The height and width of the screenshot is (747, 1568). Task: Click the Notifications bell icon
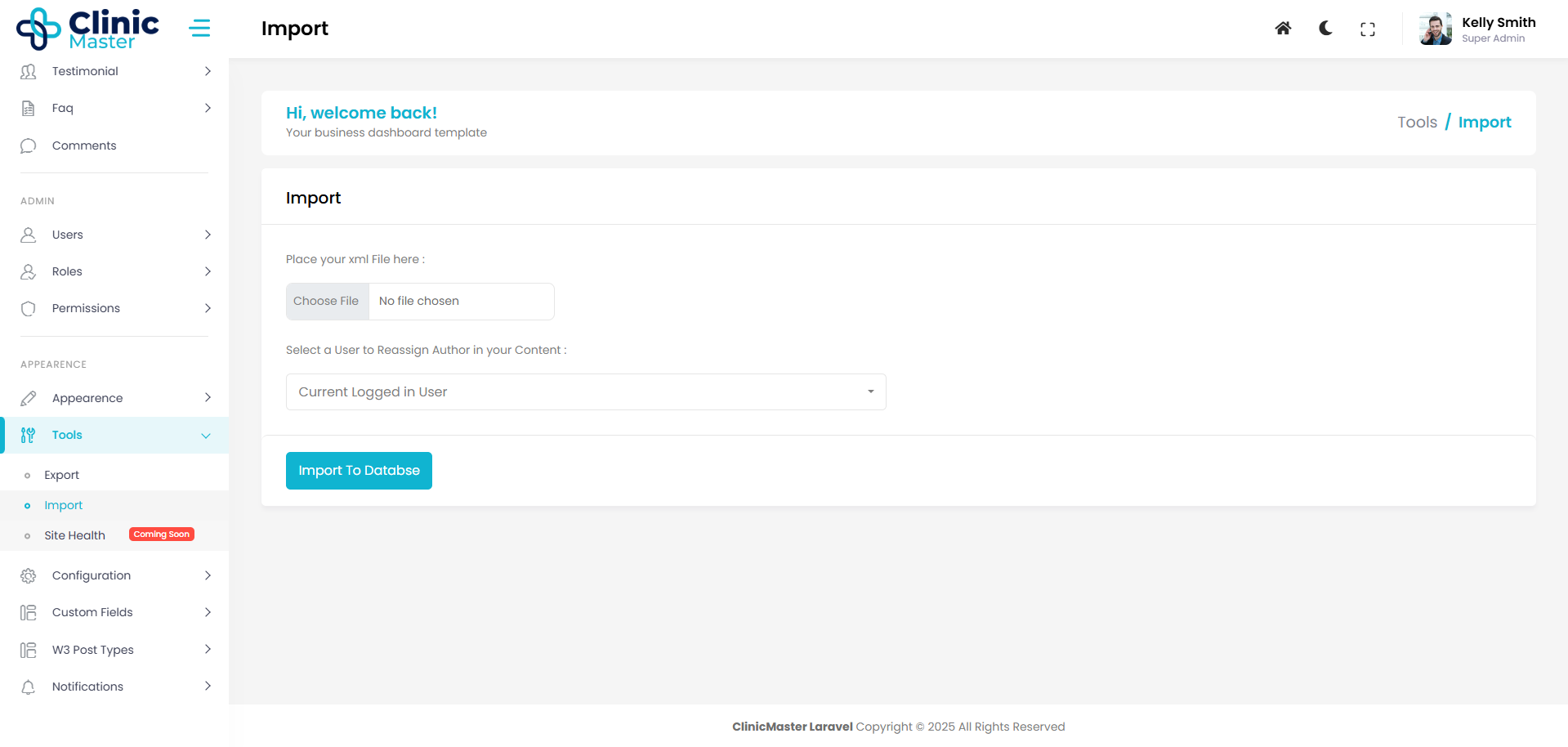pyautogui.click(x=29, y=687)
